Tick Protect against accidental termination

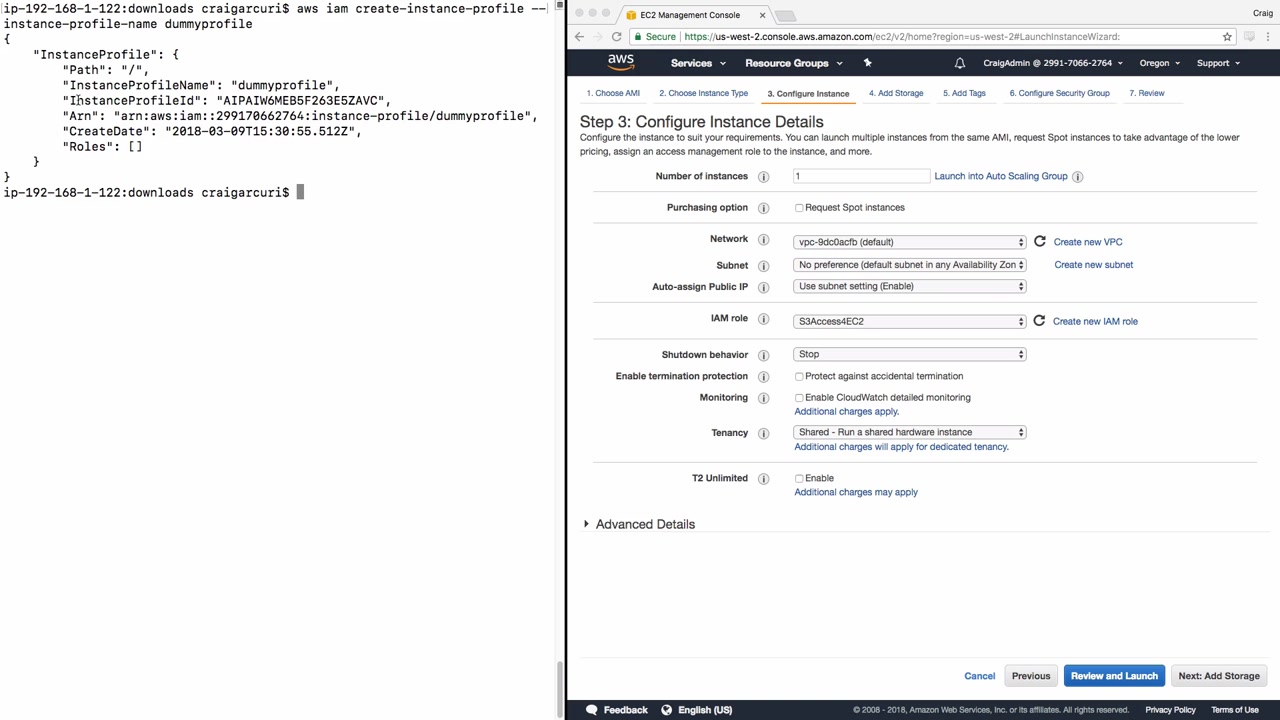[799, 377]
